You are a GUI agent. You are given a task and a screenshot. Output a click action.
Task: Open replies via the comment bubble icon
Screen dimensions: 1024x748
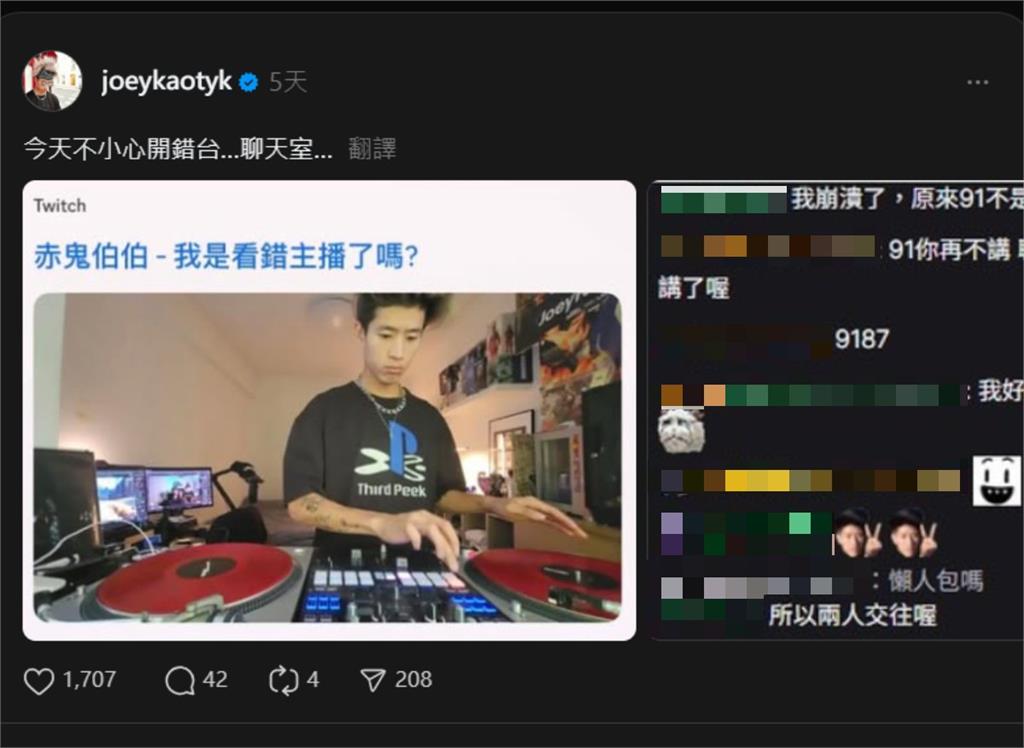click(180, 681)
